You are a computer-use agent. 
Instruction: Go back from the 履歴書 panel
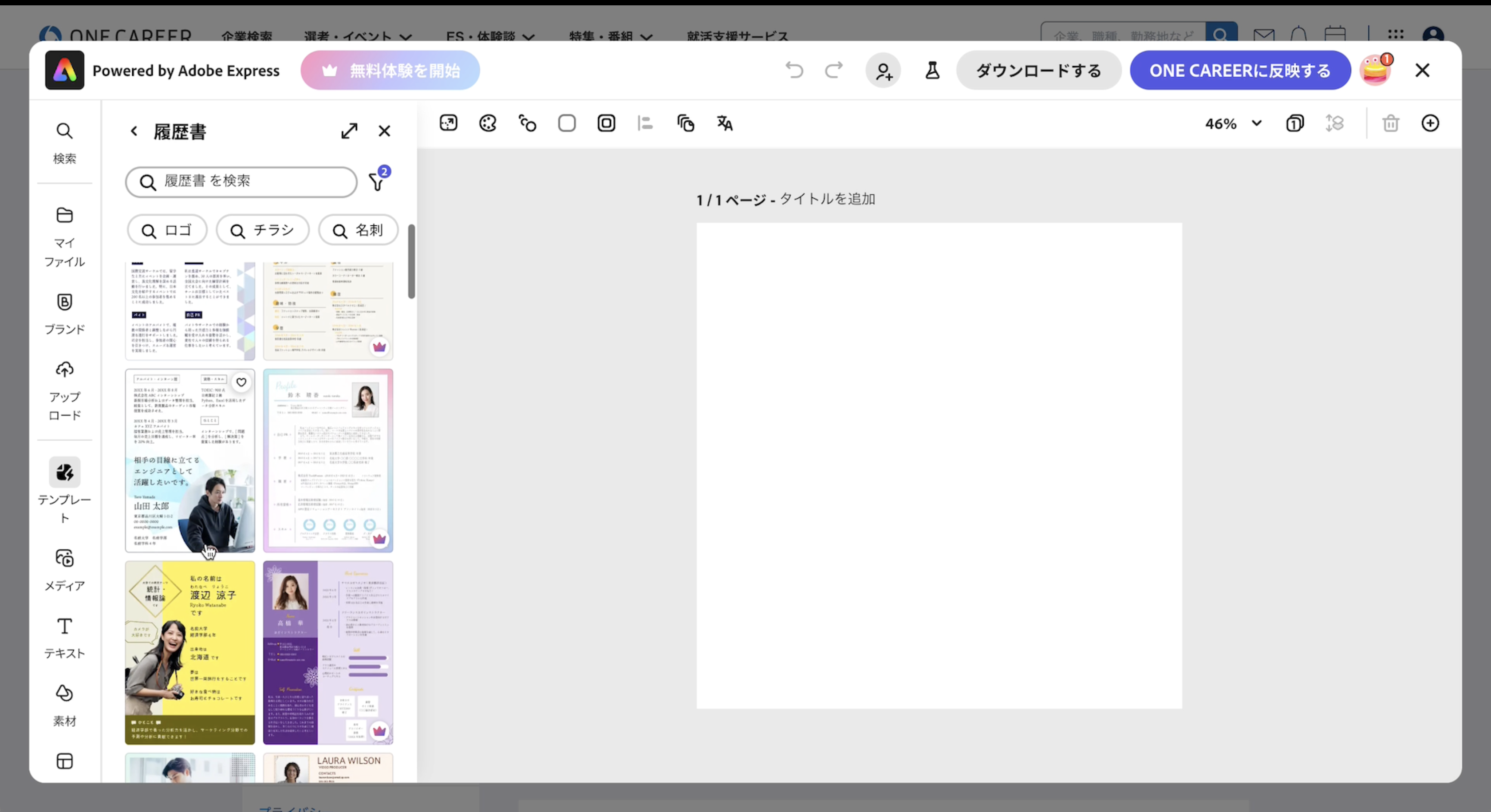pos(134,131)
